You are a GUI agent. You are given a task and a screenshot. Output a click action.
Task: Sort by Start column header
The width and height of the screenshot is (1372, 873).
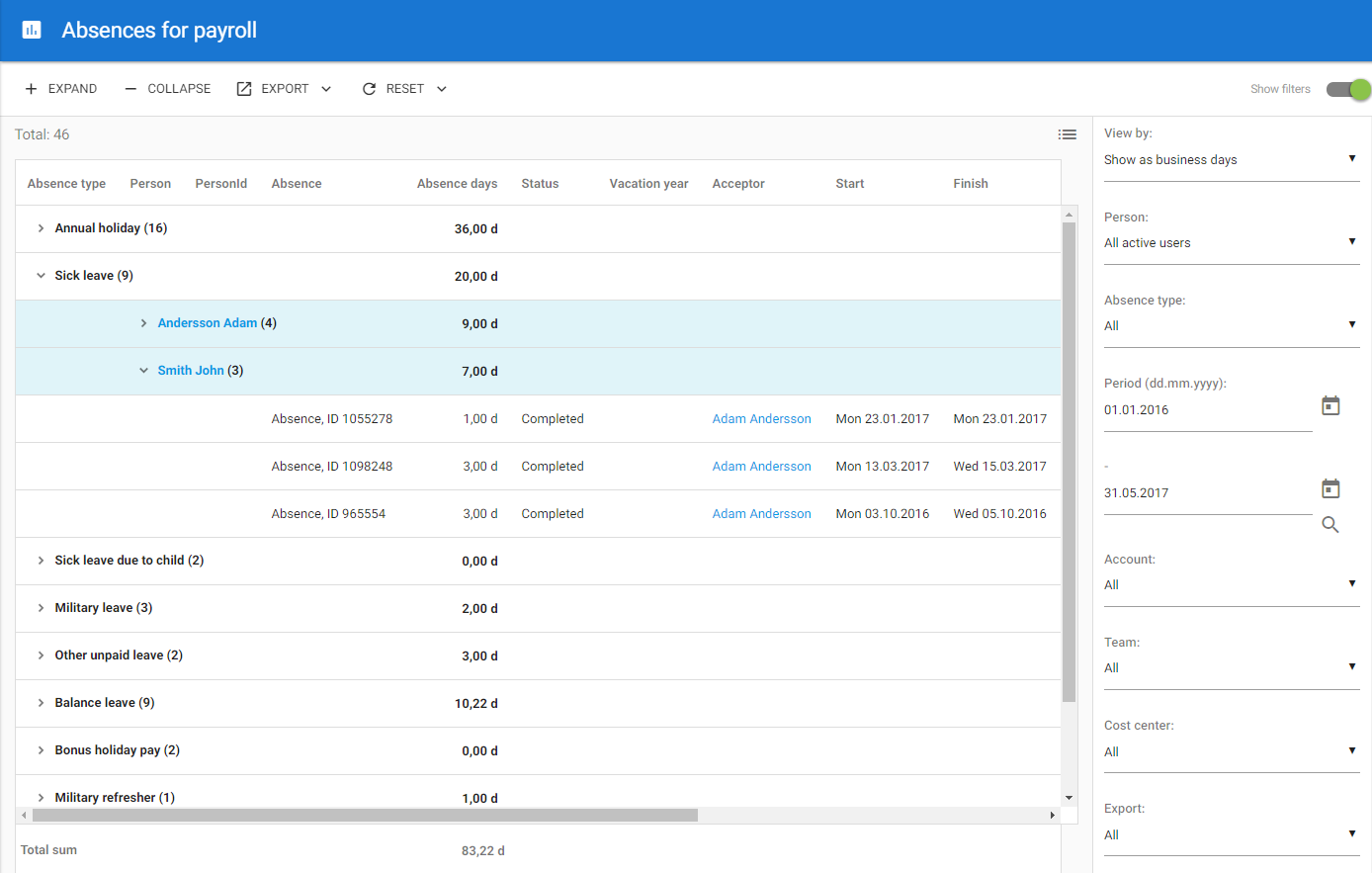click(850, 184)
